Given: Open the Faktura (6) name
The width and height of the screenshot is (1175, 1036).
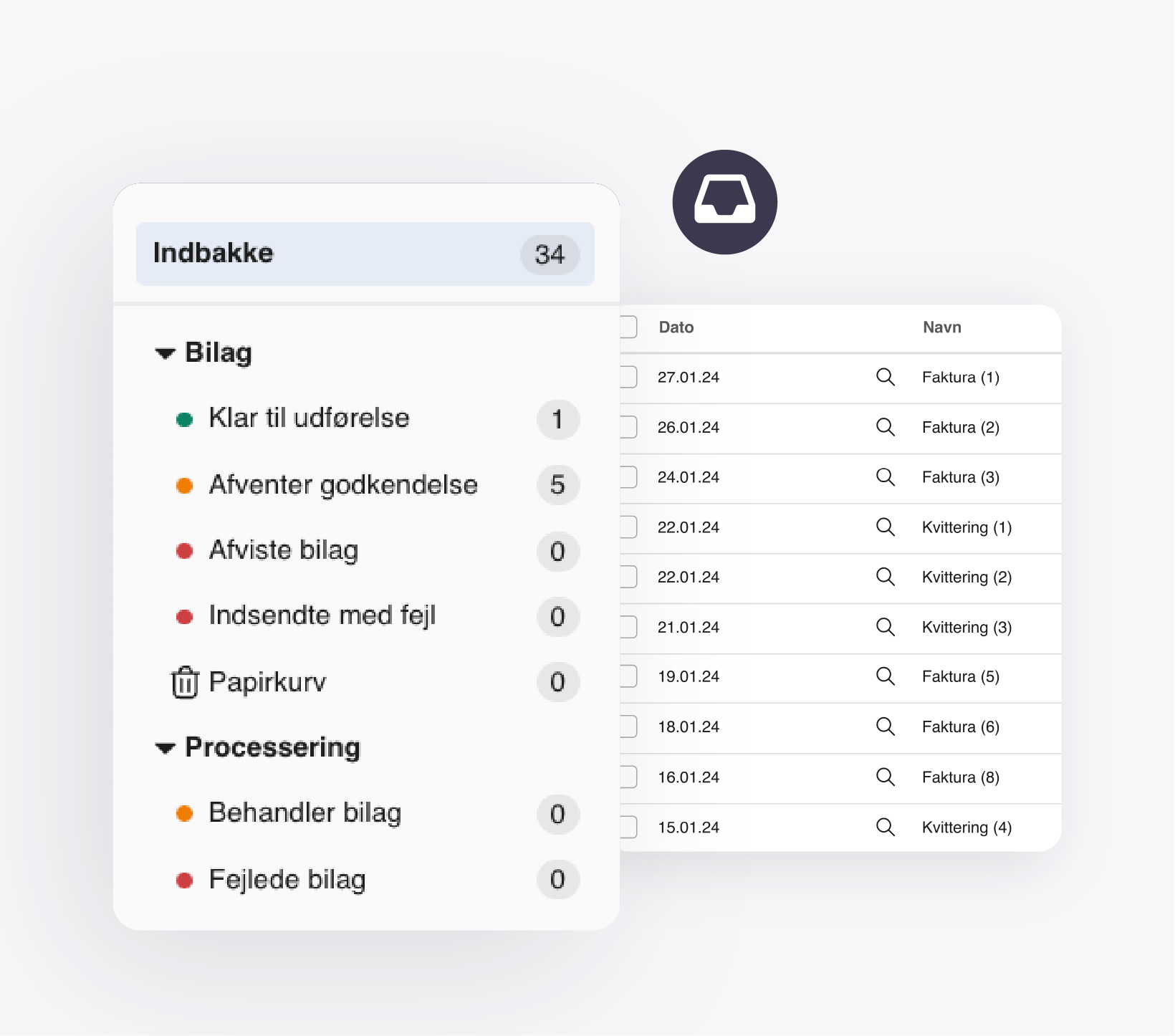Looking at the screenshot, I should [961, 727].
